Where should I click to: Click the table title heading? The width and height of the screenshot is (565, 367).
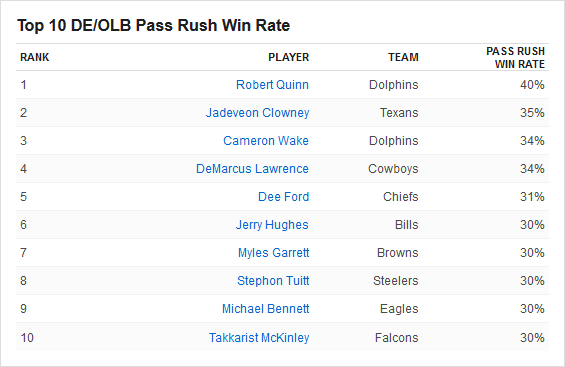(x=154, y=25)
